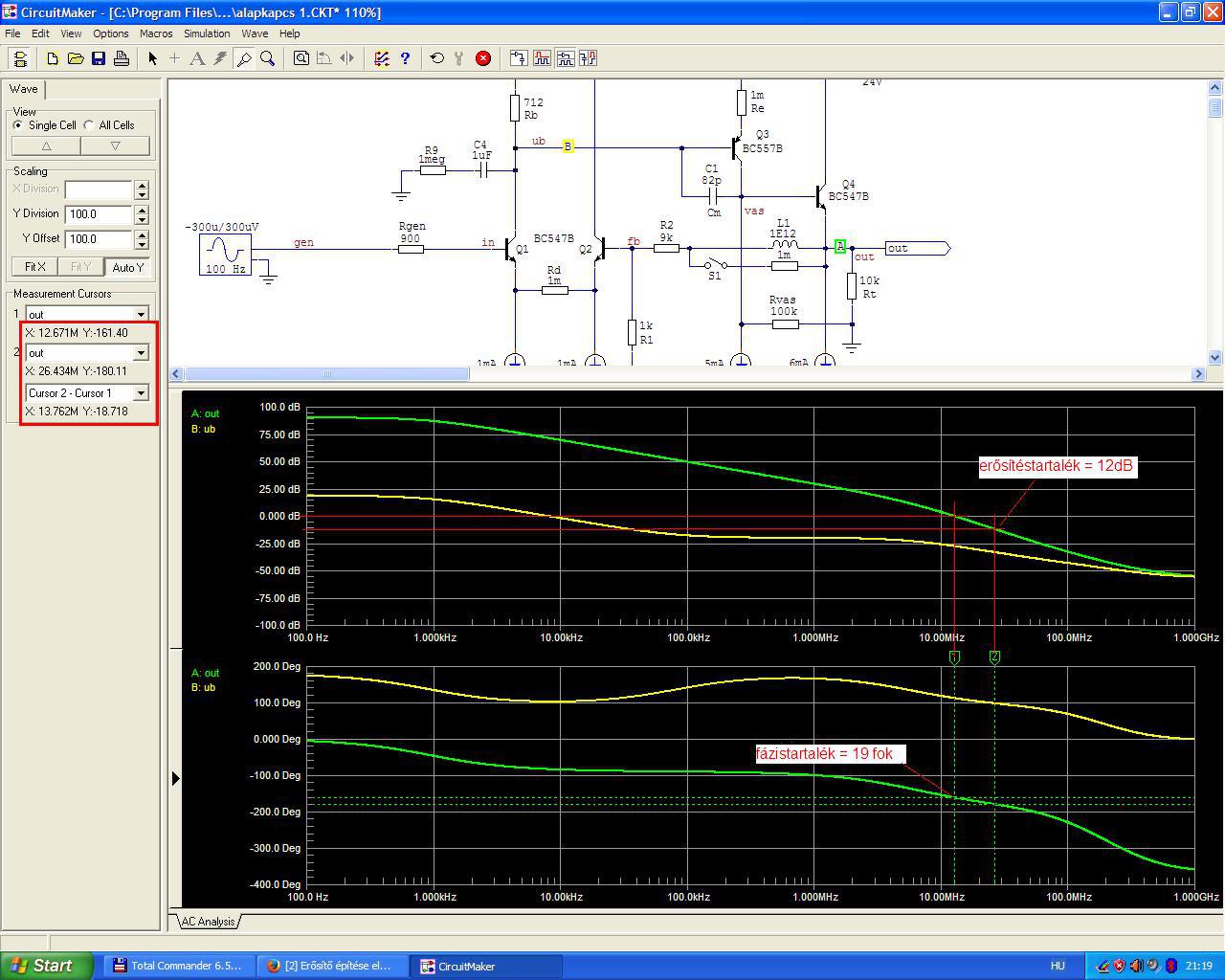Expand the Cursor 2 - Cursor 1 dropdown
1225x980 pixels.
[x=141, y=393]
